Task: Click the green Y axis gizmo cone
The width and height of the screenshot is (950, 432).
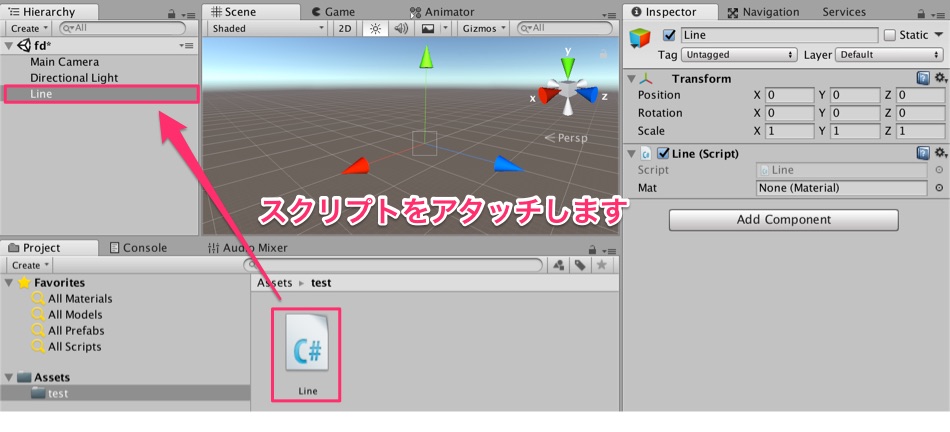Action: pyautogui.click(x=568, y=69)
